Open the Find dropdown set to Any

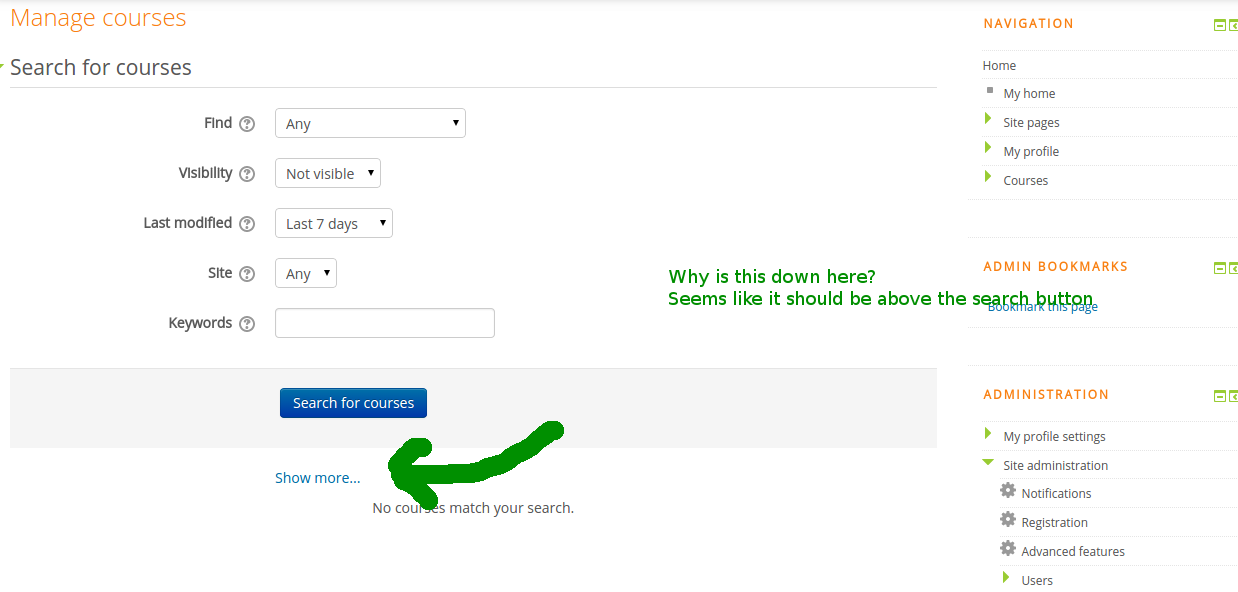click(x=370, y=123)
